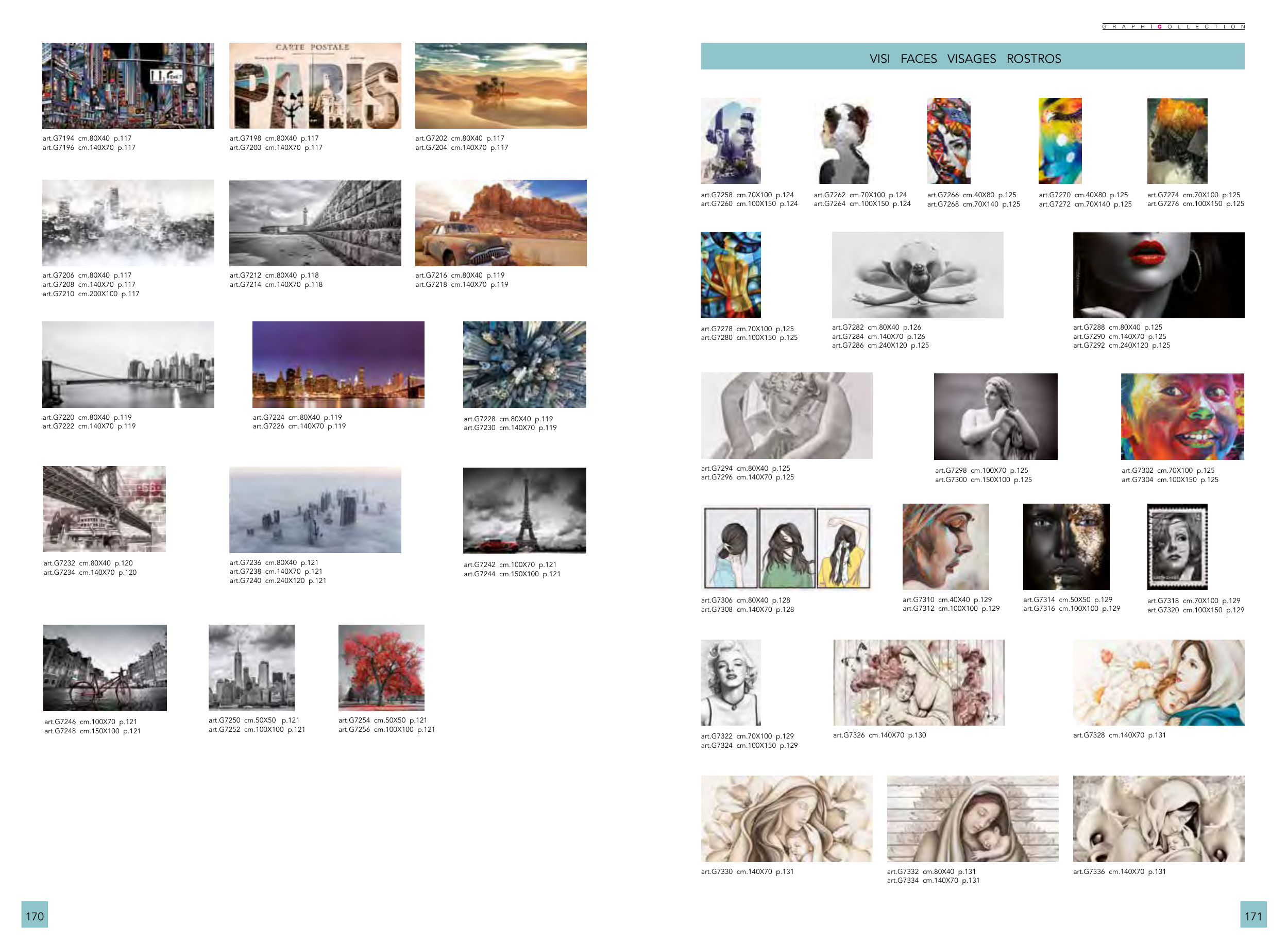Click the Marilyn Monroe sketch portrait
Screen dimensions: 1288x944
pyautogui.click(x=730, y=682)
